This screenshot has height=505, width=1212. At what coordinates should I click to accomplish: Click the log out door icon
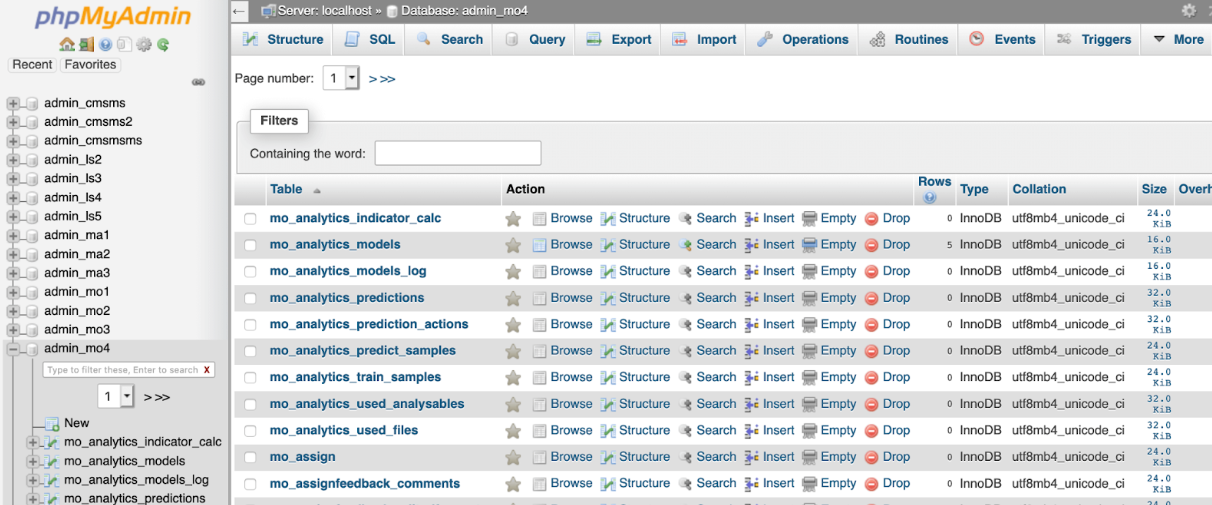[86, 44]
